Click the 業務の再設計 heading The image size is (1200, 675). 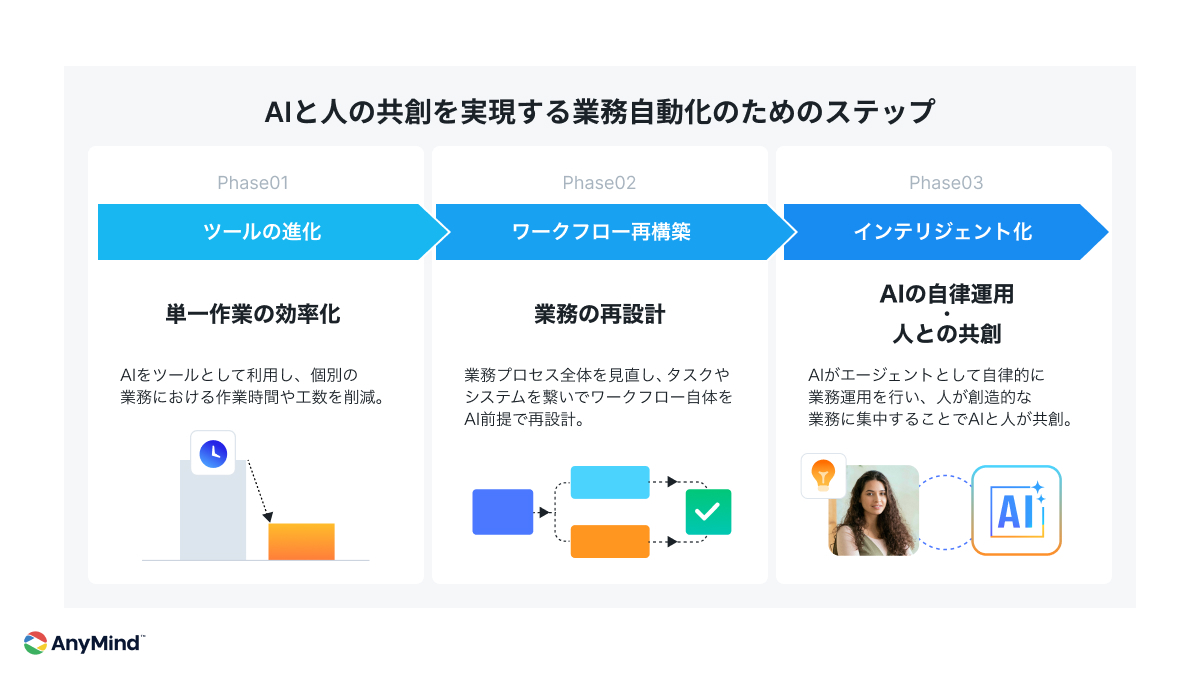(600, 315)
